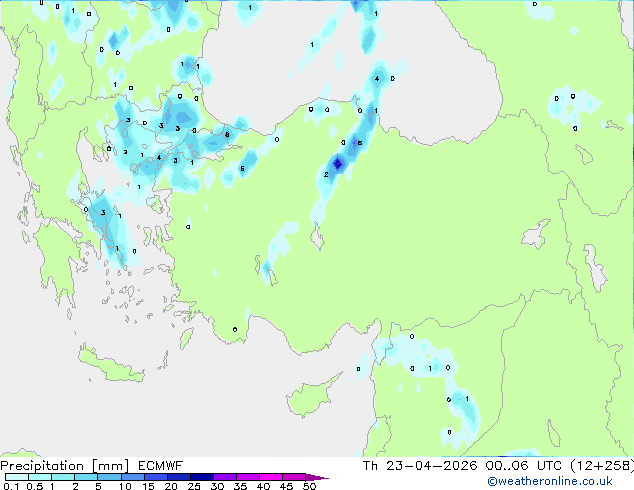634x490 pixels.
Task: Click the '8' precipitation value on the map
Action: tap(227, 135)
